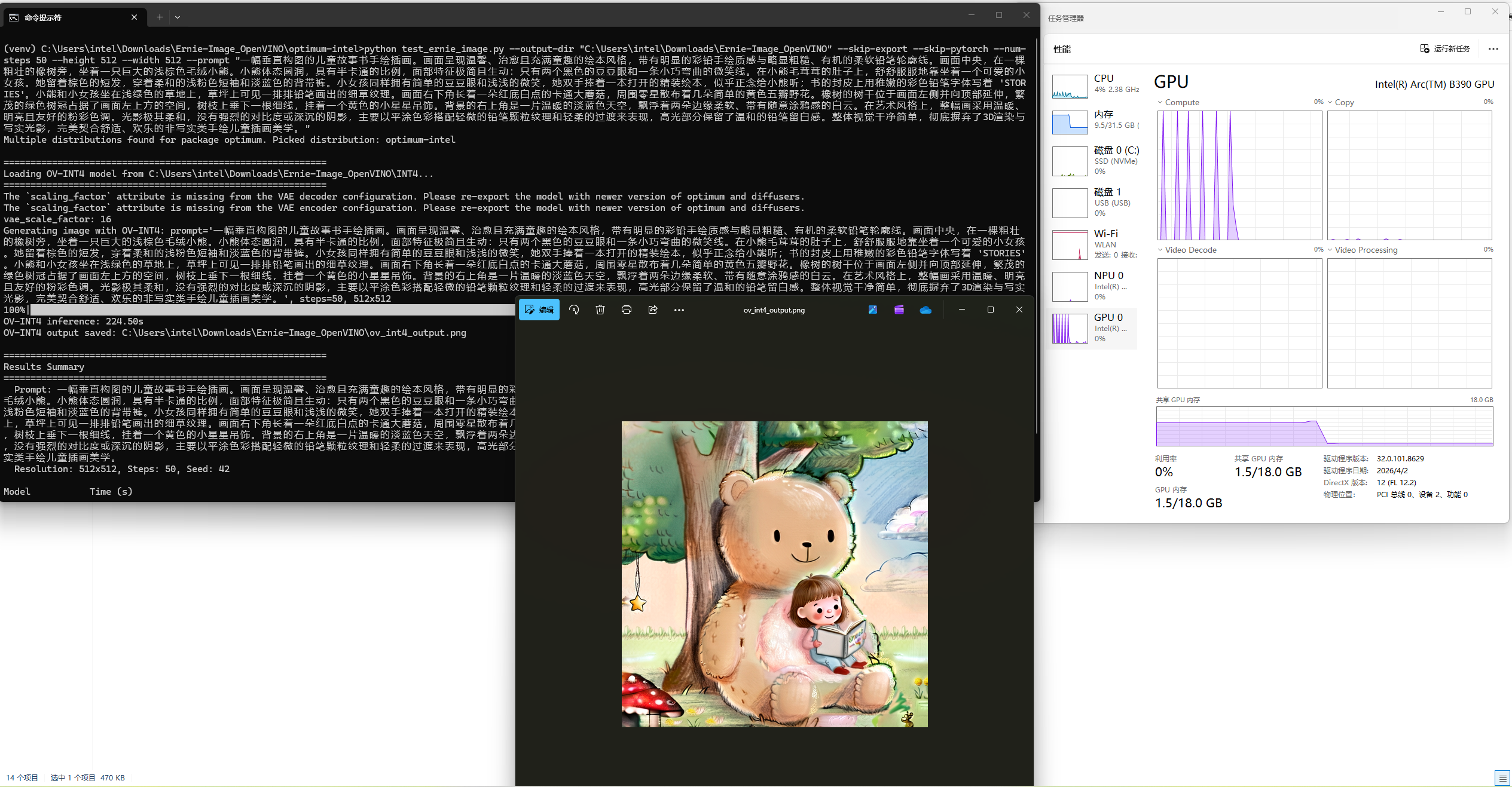The height and width of the screenshot is (787, 1512).
Task: Click the OneDrive cloud icon in Photos
Action: (925, 310)
